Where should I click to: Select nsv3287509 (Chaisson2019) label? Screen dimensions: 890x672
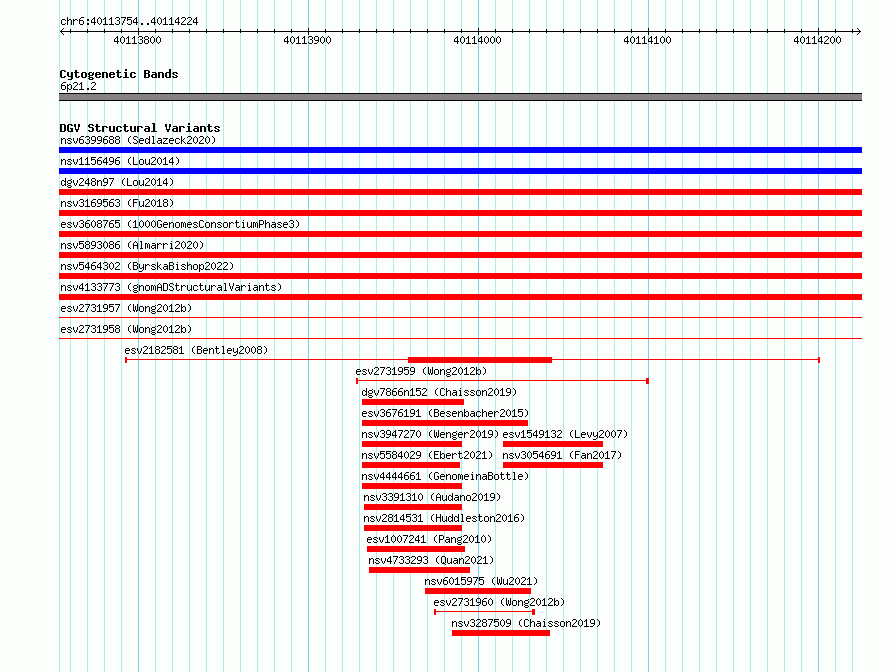click(x=526, y=623)
